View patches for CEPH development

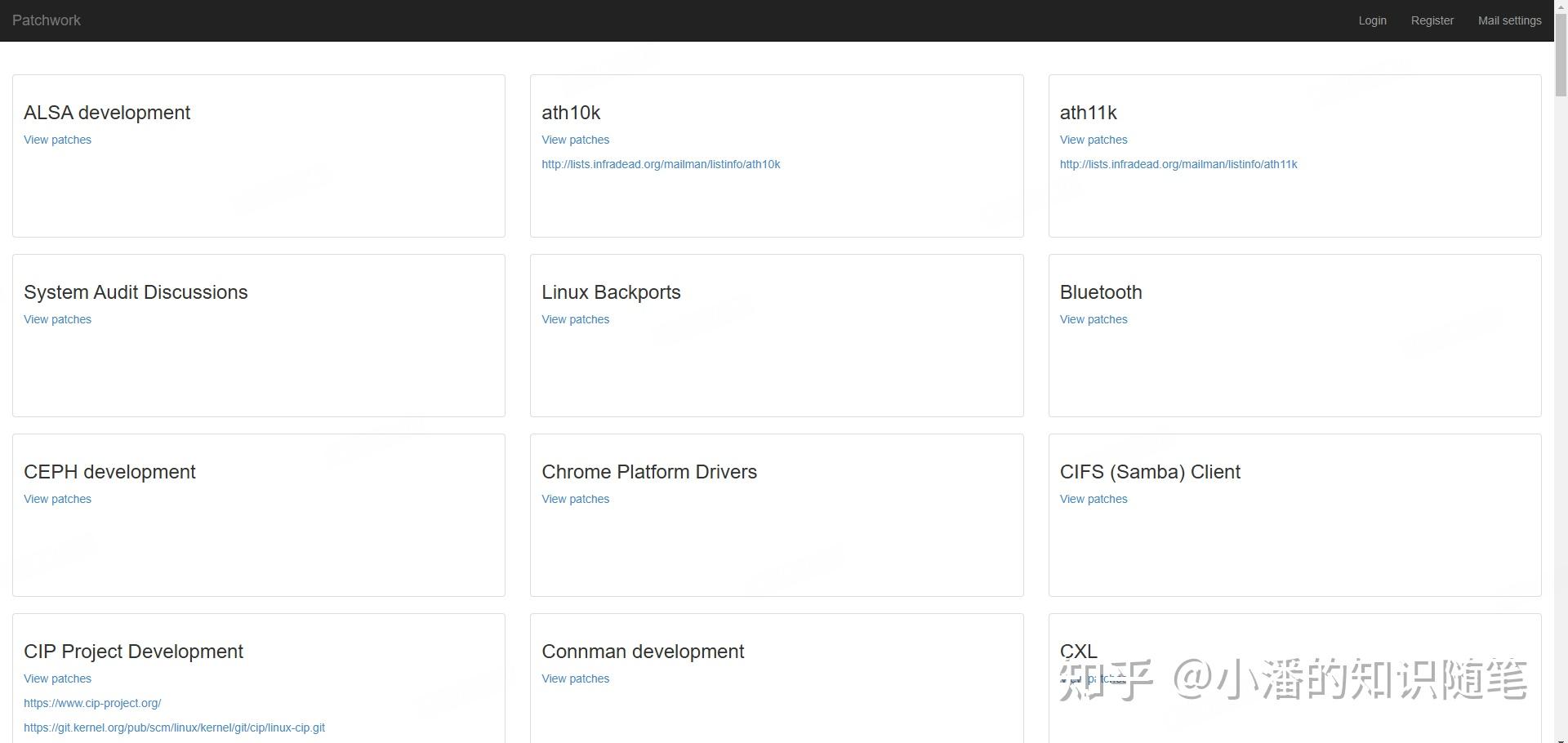(x=57, y=499)
